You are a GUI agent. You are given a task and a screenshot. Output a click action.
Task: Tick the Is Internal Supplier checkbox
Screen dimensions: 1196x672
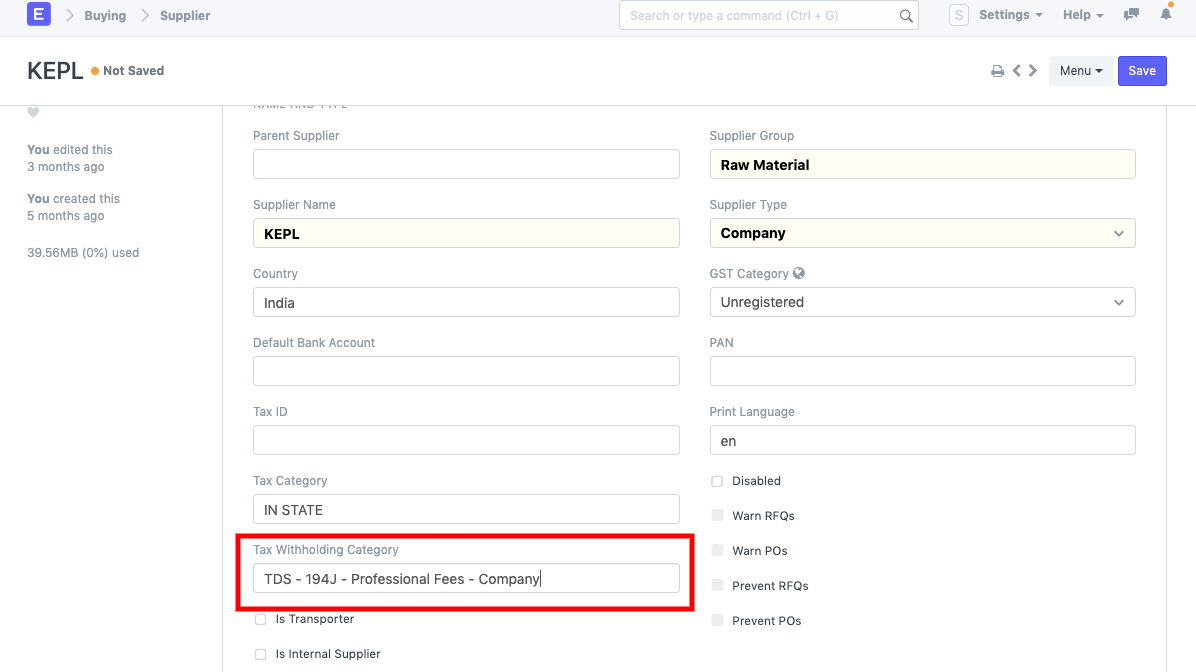click(260, 654)
